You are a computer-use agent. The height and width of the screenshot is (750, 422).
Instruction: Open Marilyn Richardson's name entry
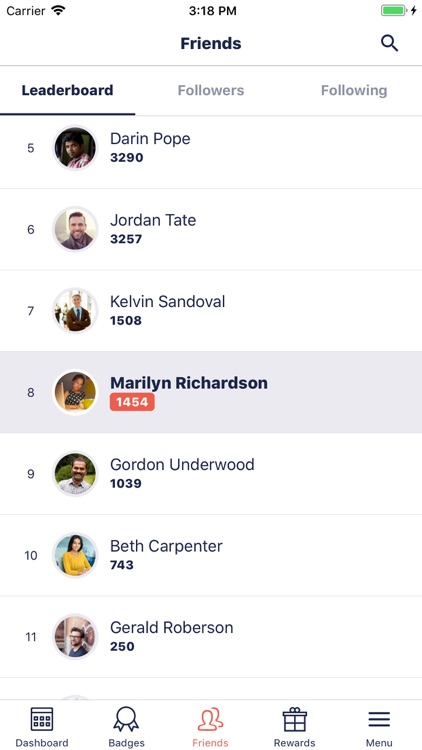coord(189,383)
